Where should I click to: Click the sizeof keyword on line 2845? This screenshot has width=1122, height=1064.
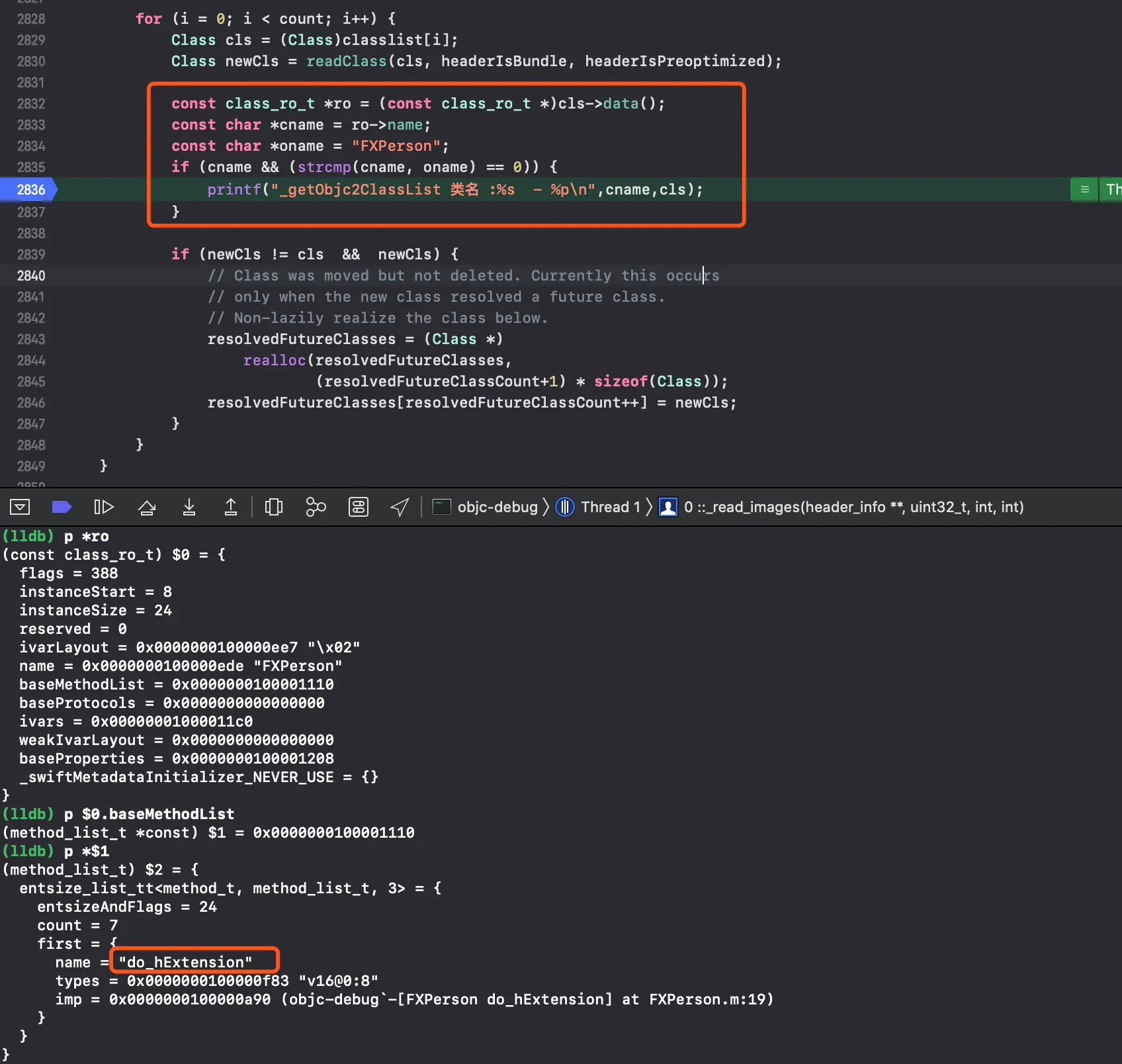click(621, 382)
